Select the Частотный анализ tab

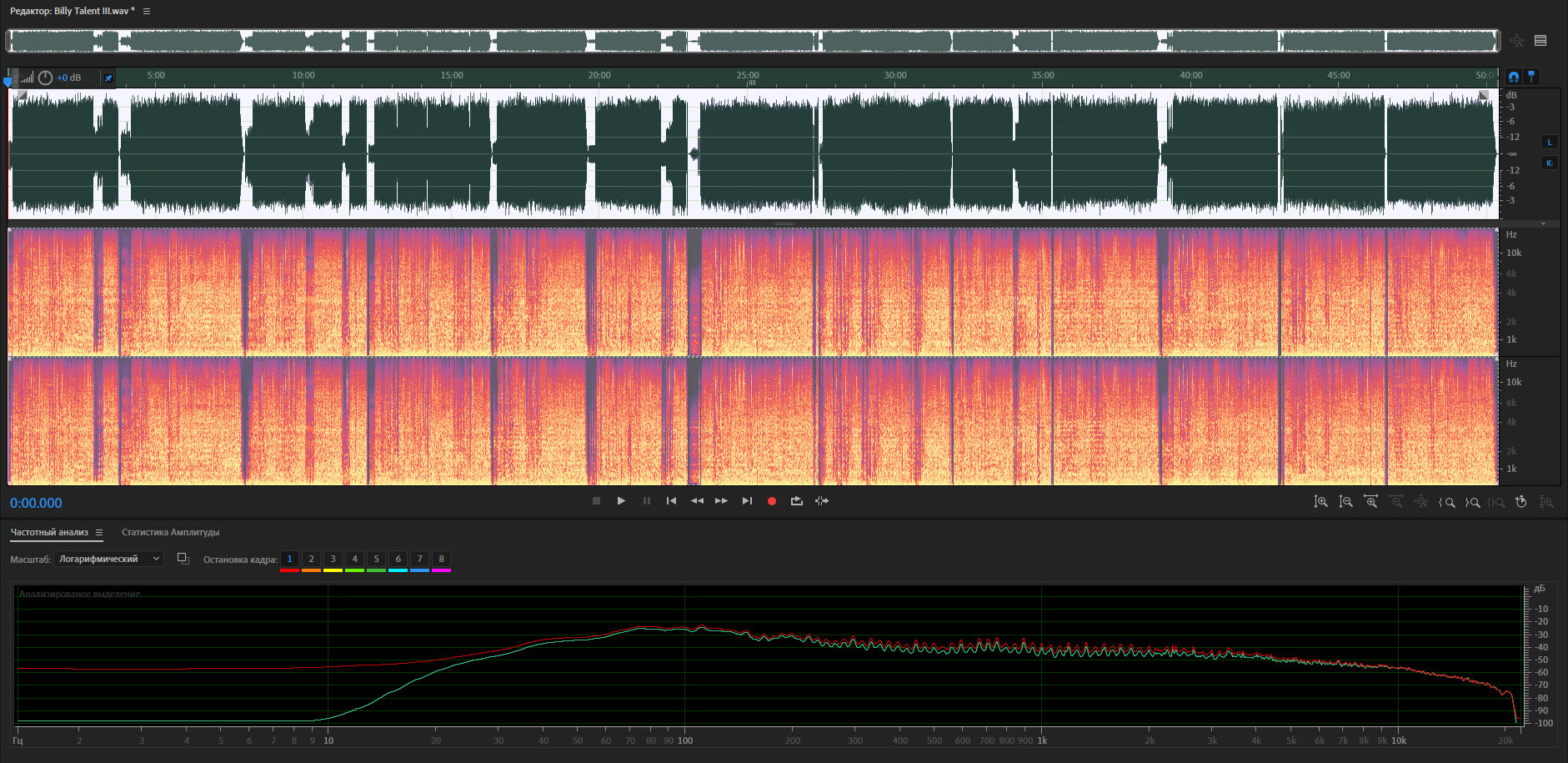point(49,532)
